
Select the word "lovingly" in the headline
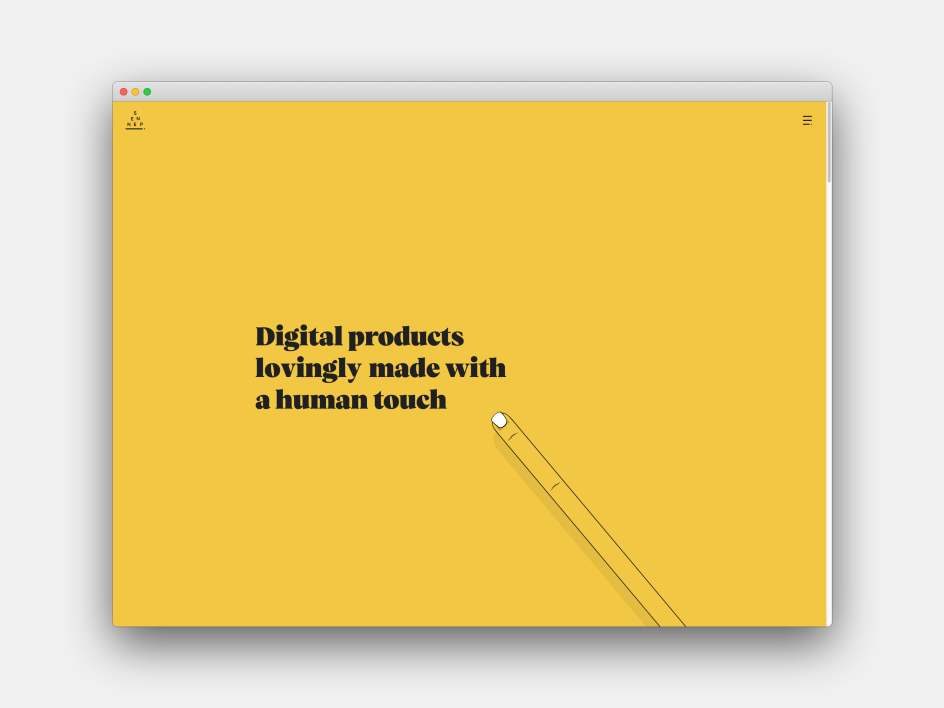(307, 369)
